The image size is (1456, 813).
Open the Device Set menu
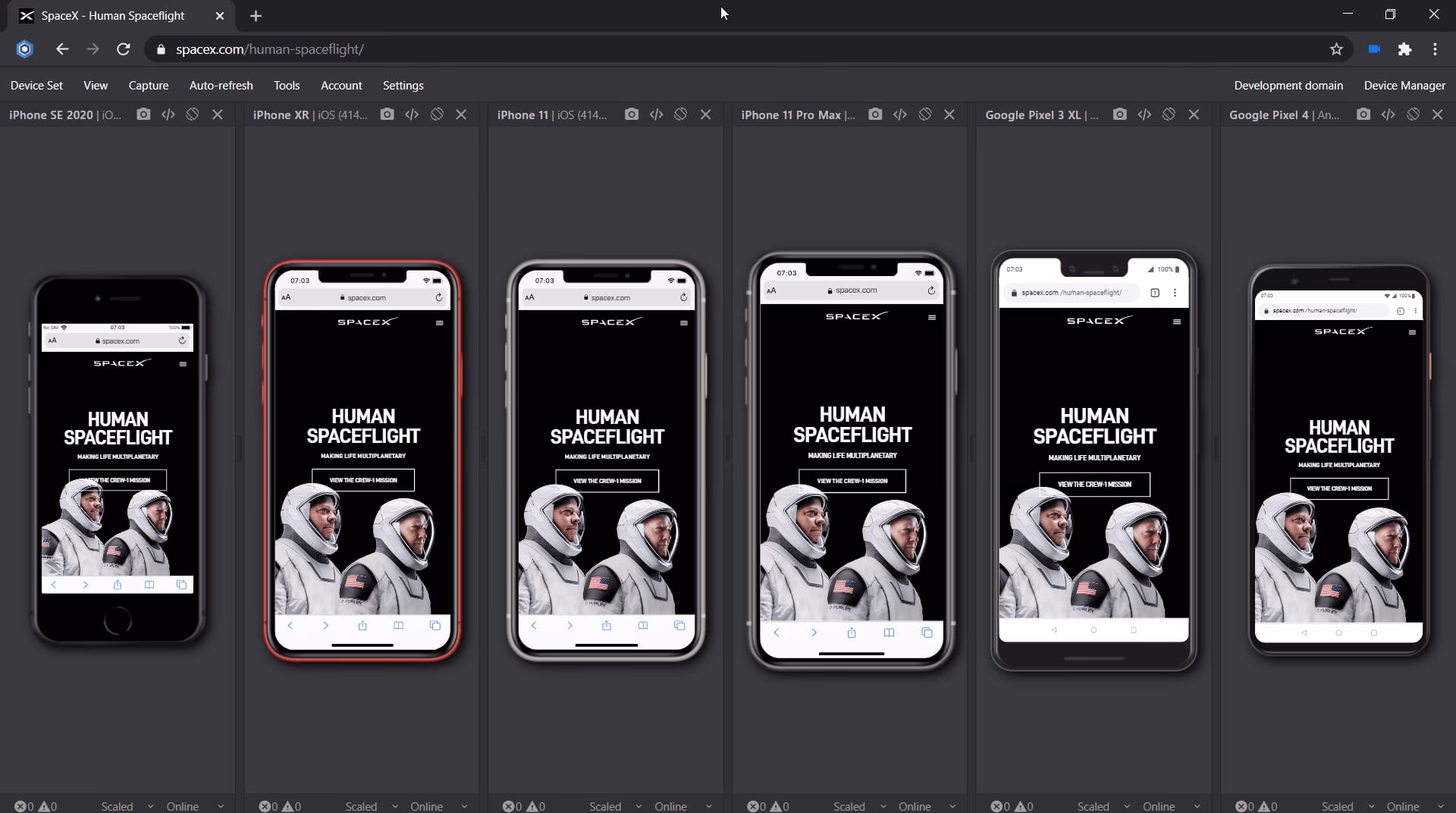[x=36, y=85]
